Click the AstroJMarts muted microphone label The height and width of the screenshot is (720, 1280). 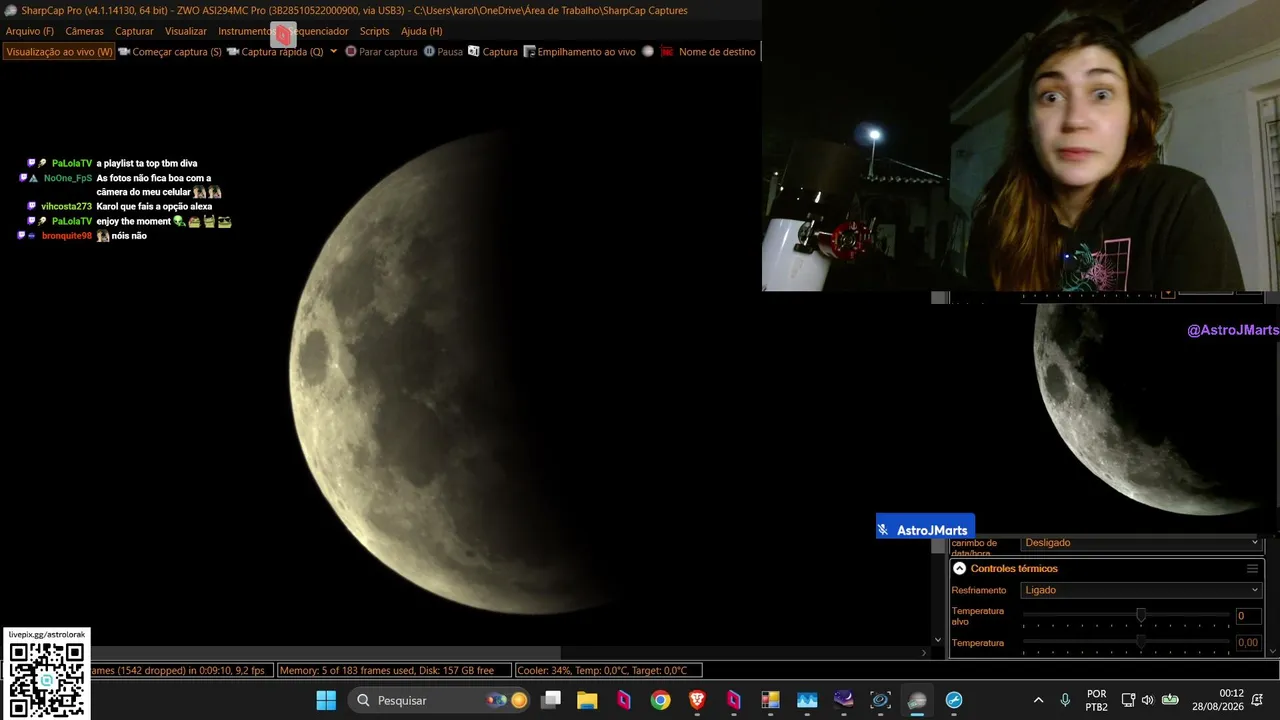coord(925,527)
